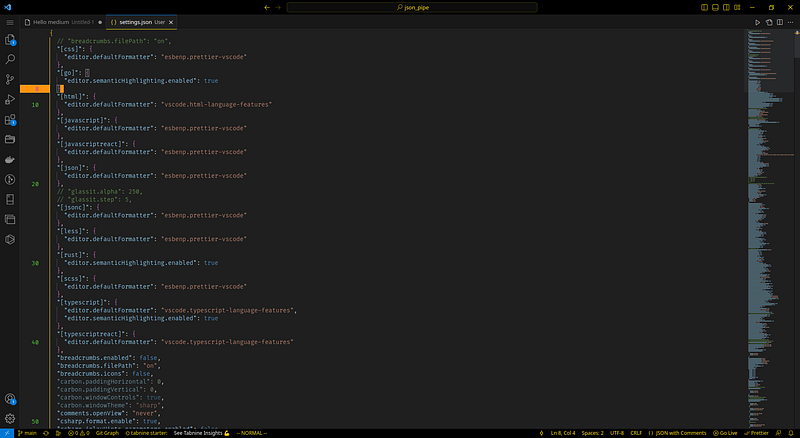
Task: Open the Manage gear icon
Action: [10, 419]
